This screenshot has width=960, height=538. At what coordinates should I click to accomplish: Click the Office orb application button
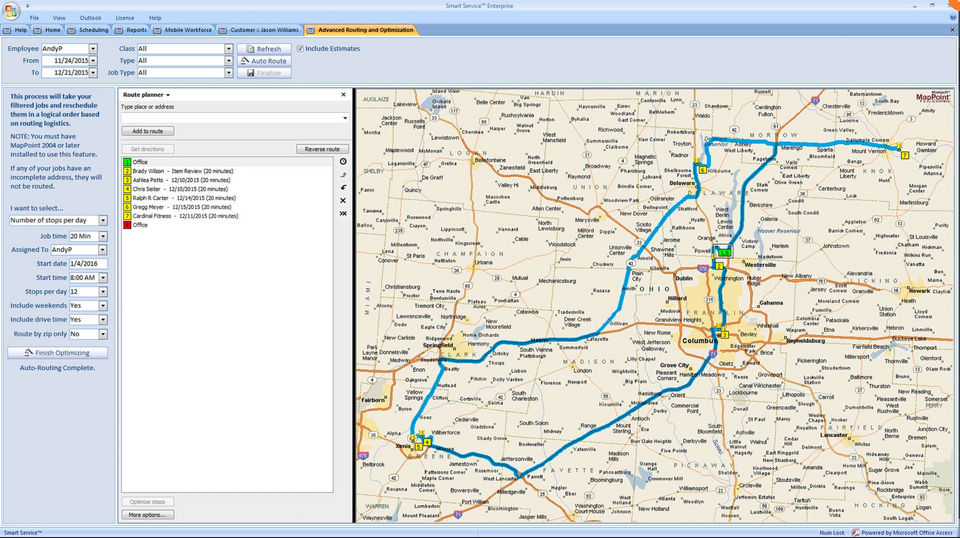(11, 10)
